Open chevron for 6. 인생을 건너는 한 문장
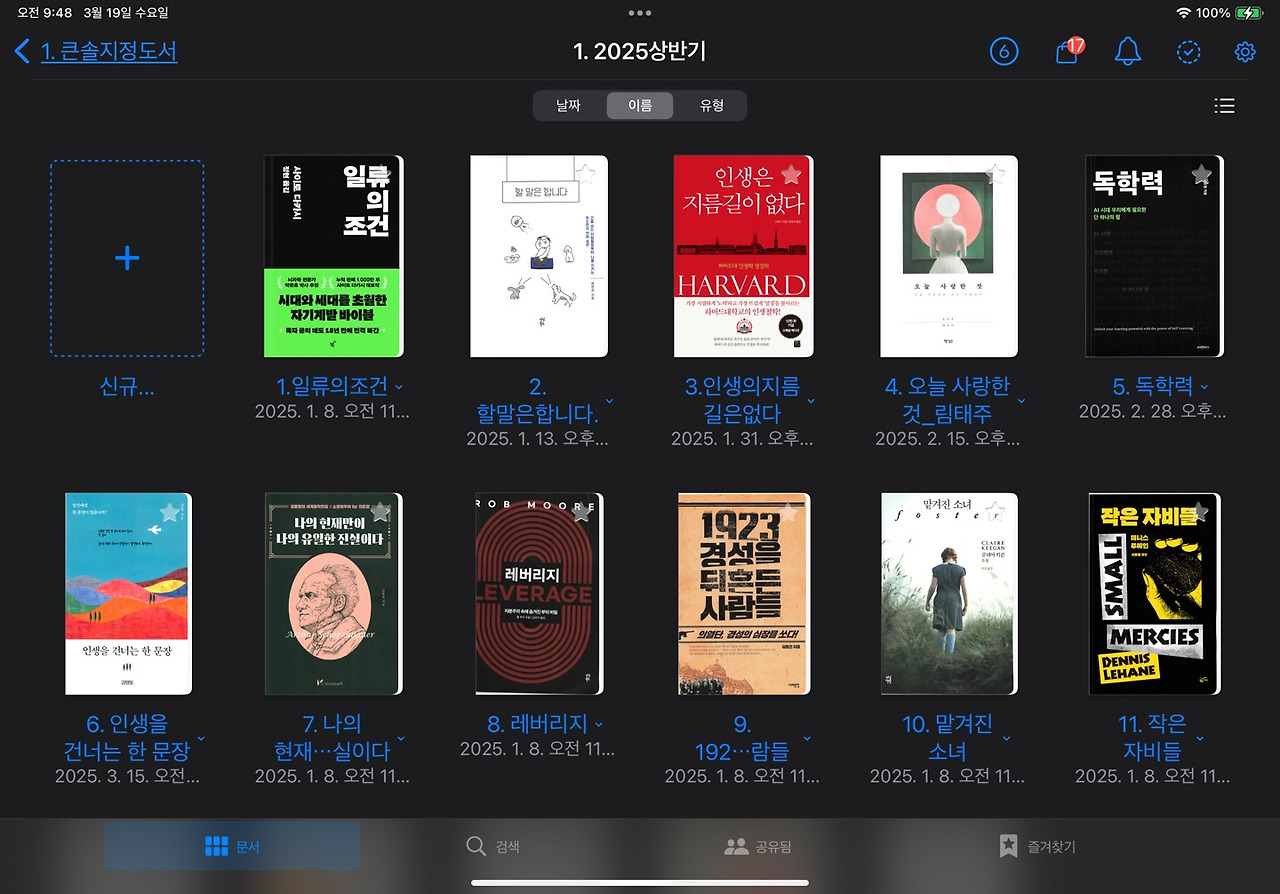The width and height of the screenshot is (1280, 894). pyautogui.click(x=201, y=739)
